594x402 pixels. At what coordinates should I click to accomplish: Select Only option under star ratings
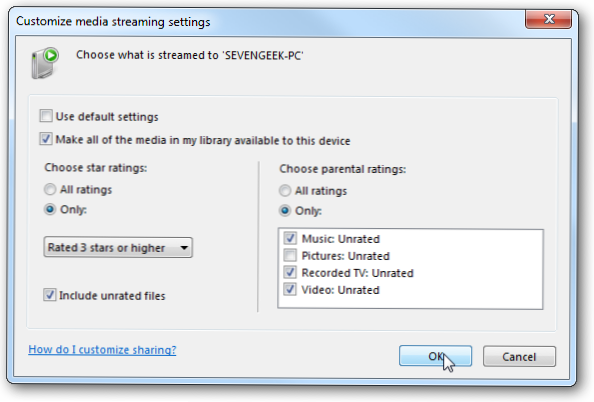tap(50, 209)
